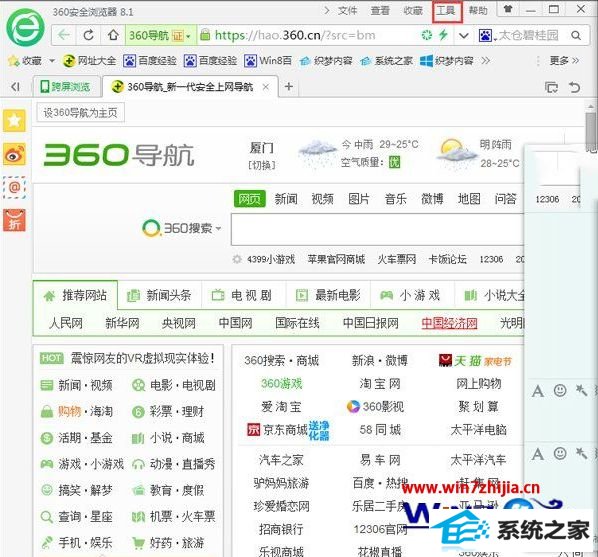598x557 pixels.
Task: Open the skin shirt icon in title bar
Action: (x=508, y=9)
